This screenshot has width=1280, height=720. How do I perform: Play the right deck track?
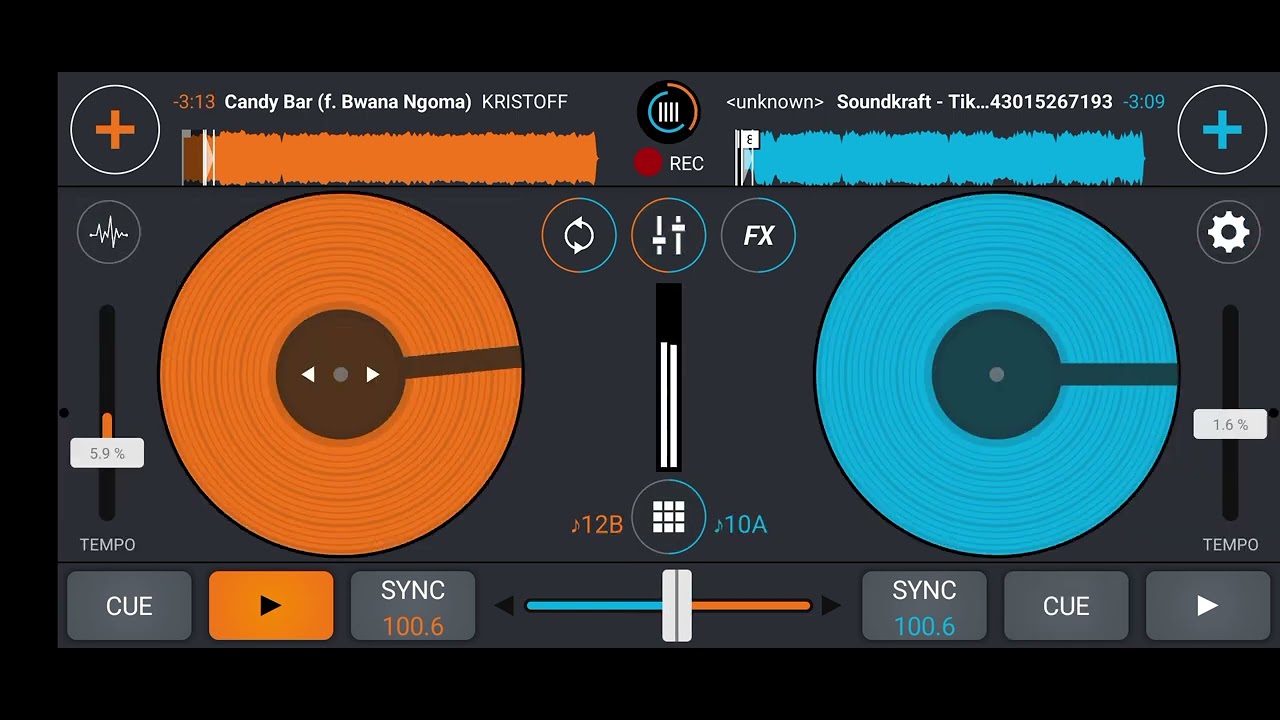tap(1207, 606)
